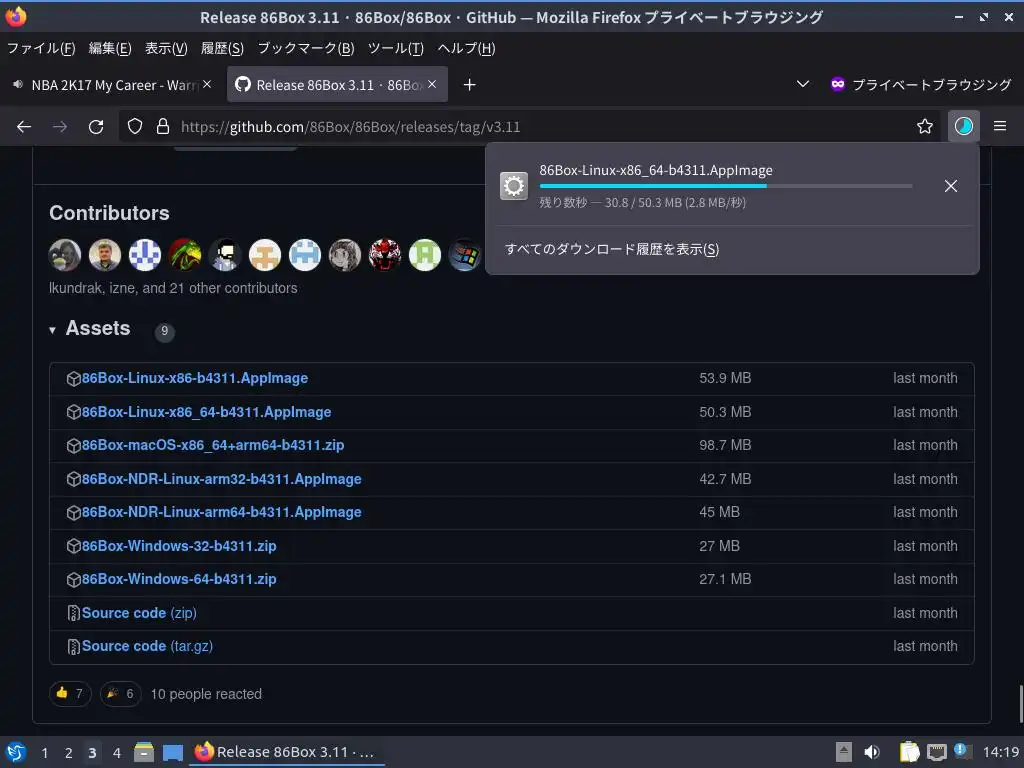Click the Firefox taskbar window entry
Screen dimensions: 1024x768
coord(287,752)
